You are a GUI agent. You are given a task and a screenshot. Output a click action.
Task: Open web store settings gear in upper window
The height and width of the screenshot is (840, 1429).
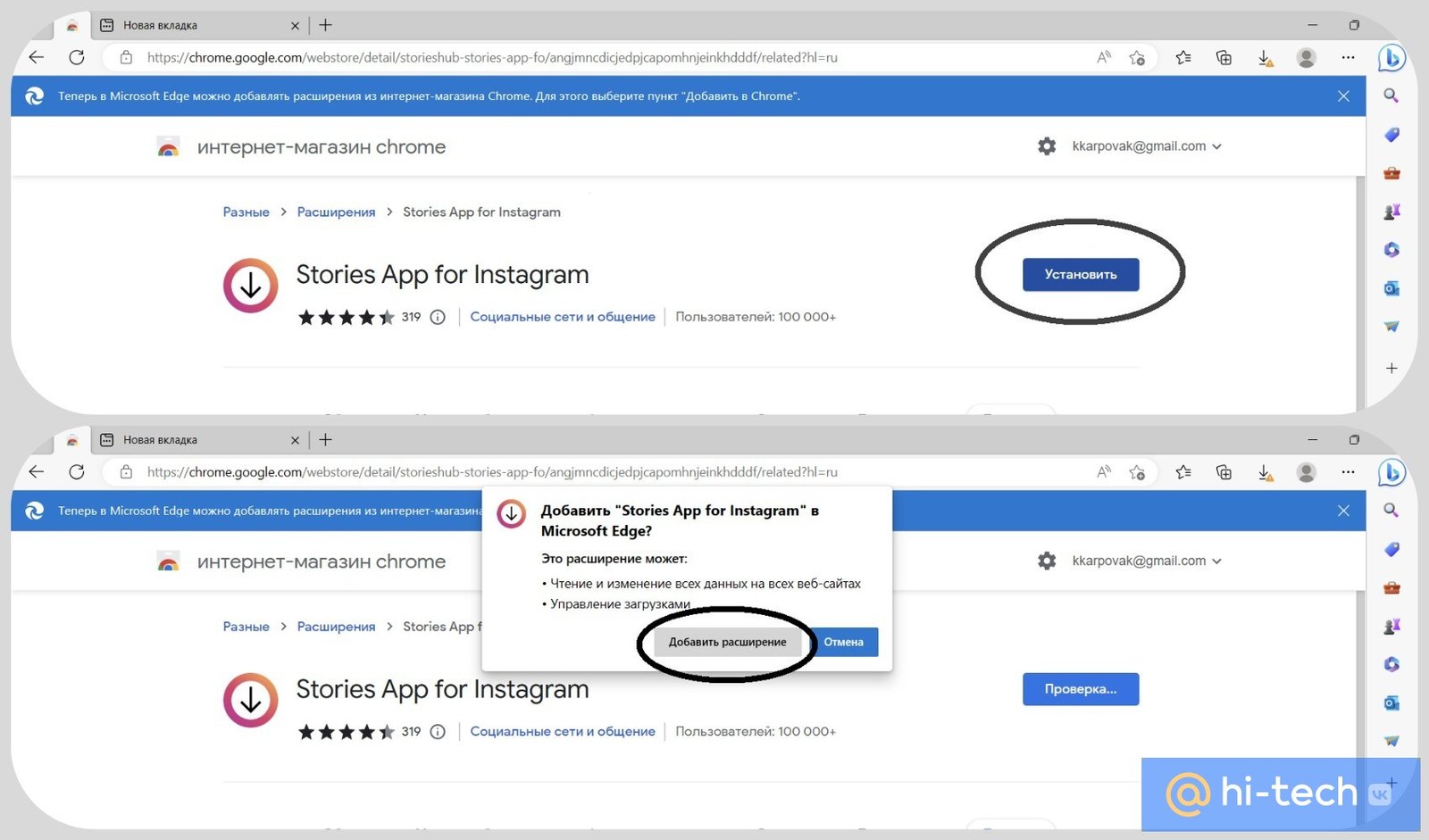pos(1047,146)
